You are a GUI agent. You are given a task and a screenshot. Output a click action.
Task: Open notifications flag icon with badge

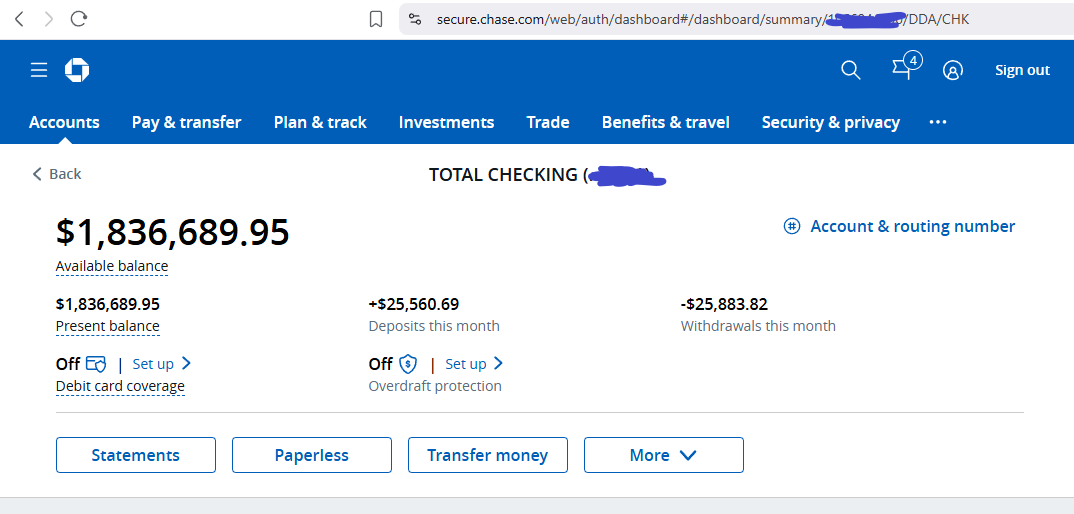(903, 69)
